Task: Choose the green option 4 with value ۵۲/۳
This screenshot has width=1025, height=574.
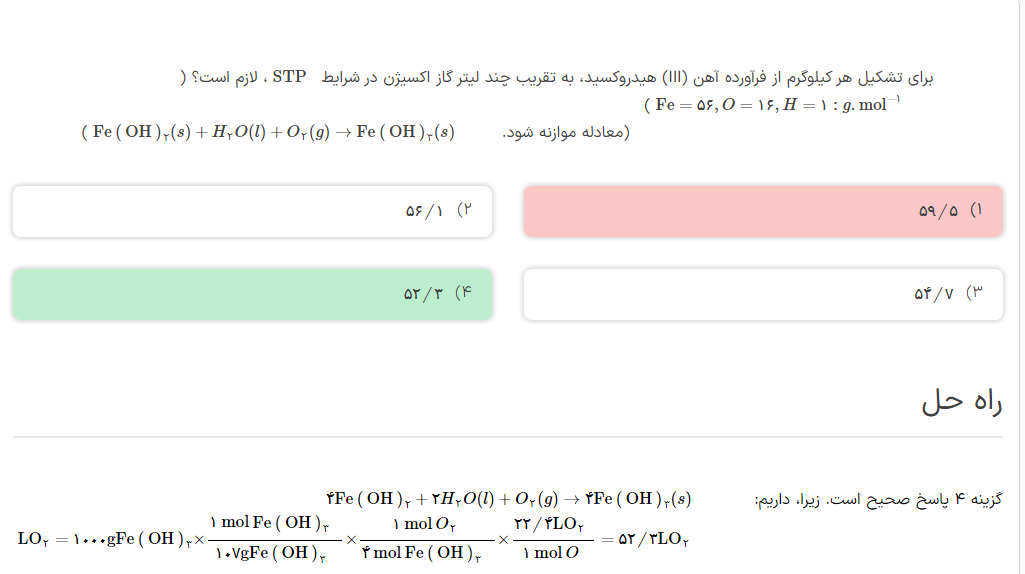Action: [x=252, y=294]
